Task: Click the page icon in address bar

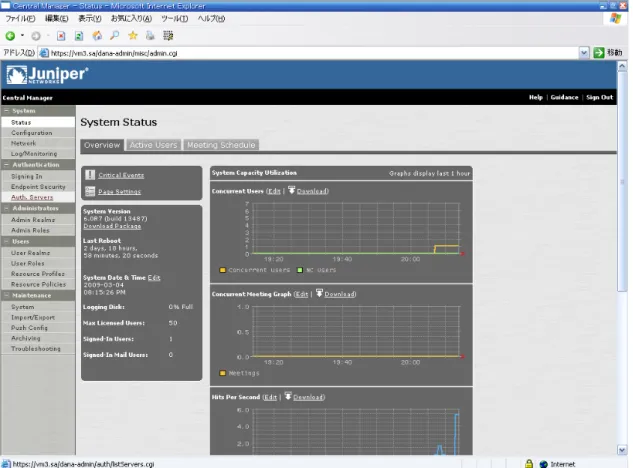Action: click(44, 53)
